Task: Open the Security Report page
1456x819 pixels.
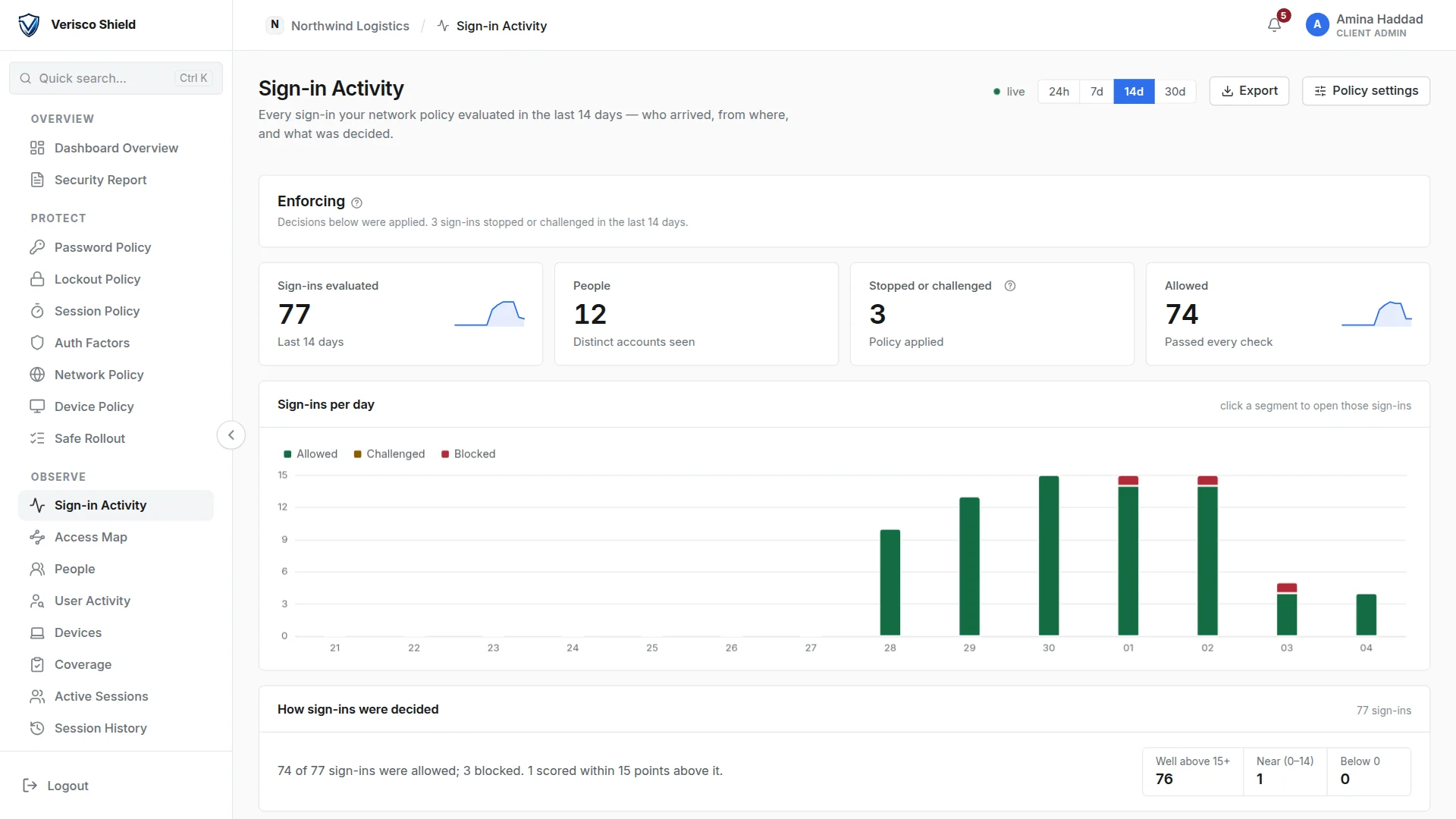Action: (116, 180)
